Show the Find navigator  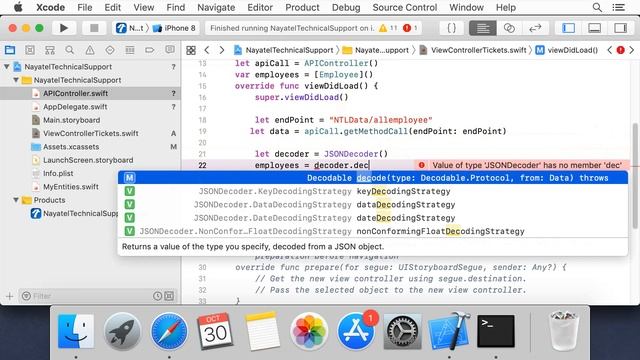click(x=70, y=50)
